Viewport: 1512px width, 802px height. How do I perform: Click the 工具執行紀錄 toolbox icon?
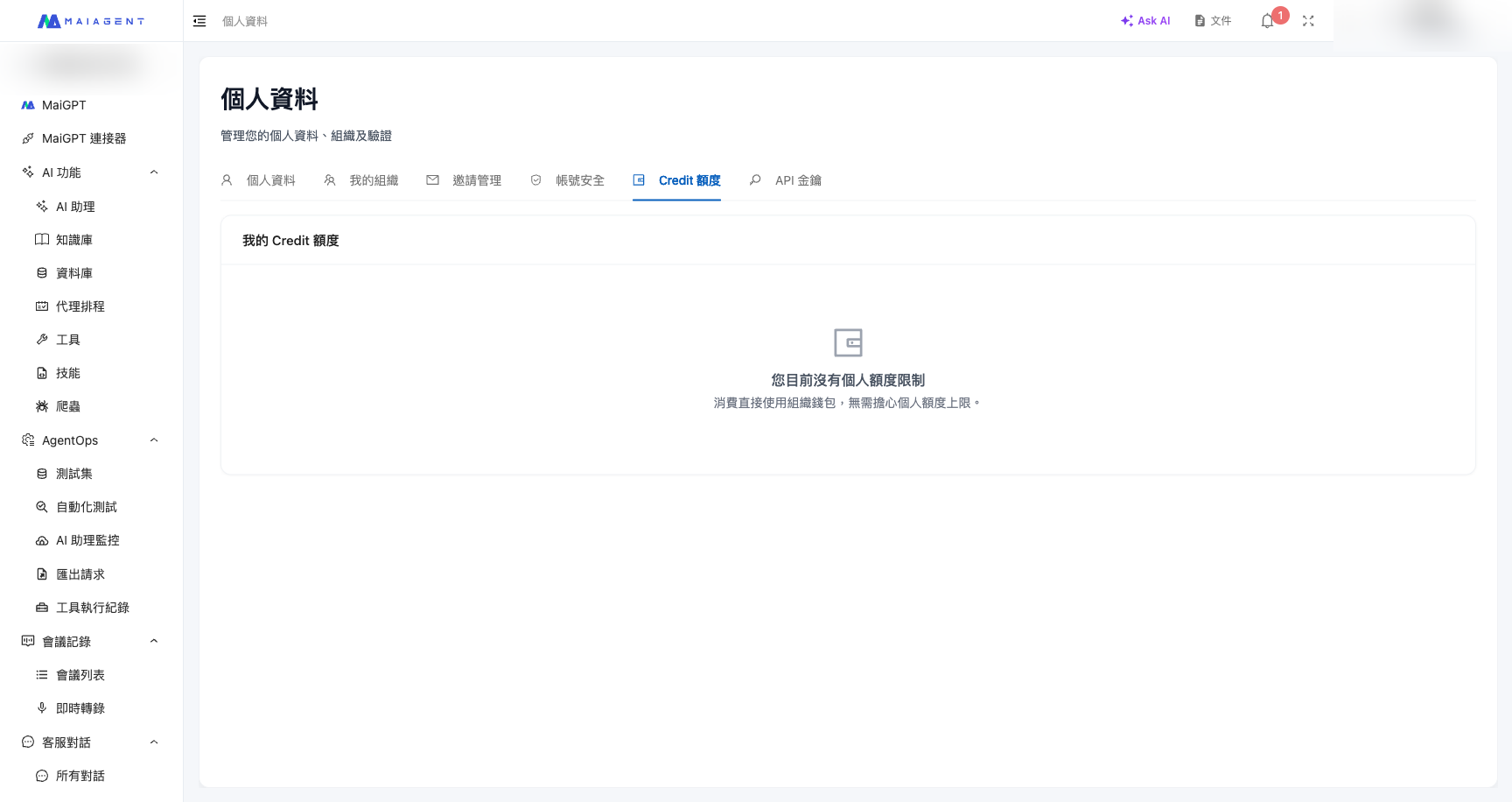pyautogui.click(x=42, y=608)
